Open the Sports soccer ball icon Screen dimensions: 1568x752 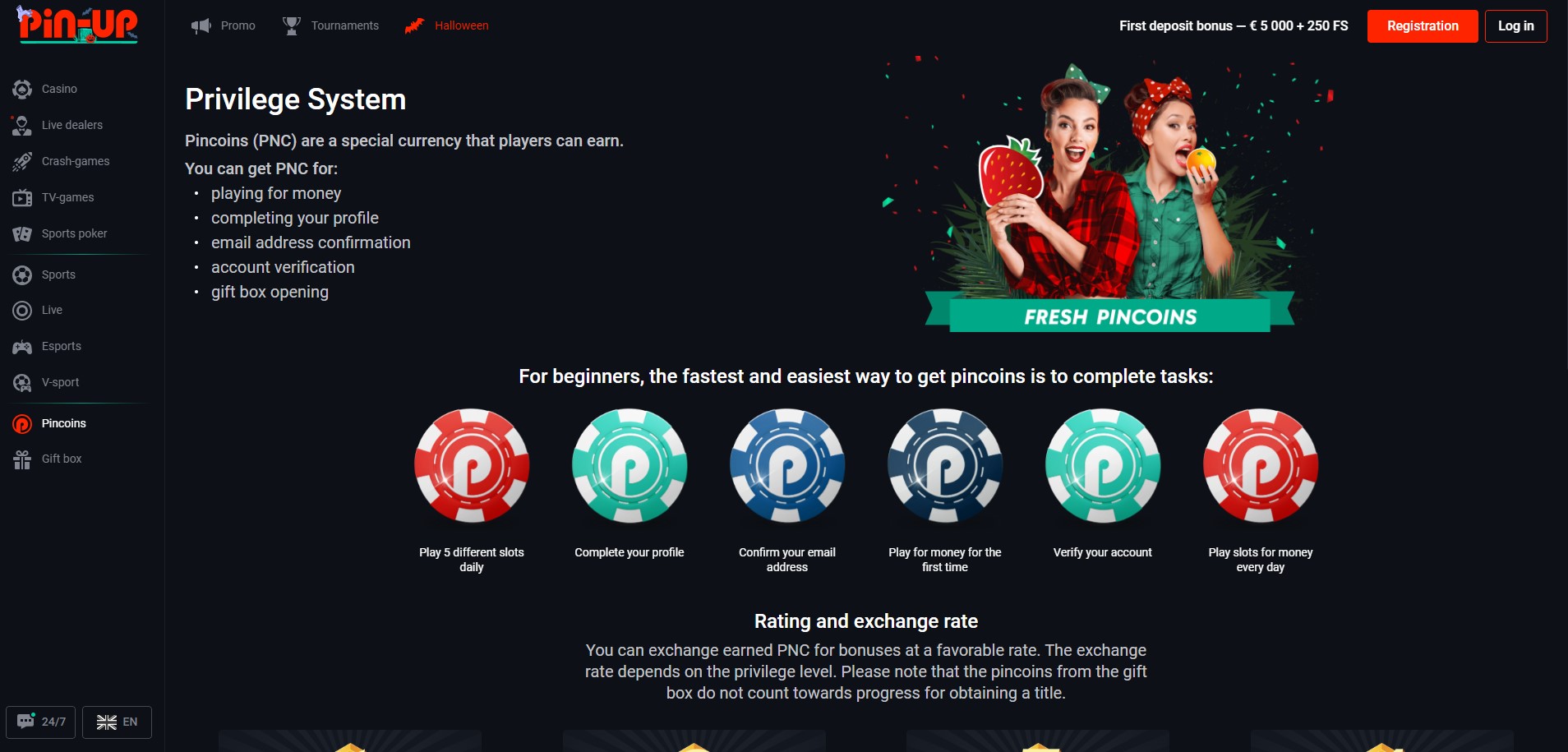tap(22, 275)
